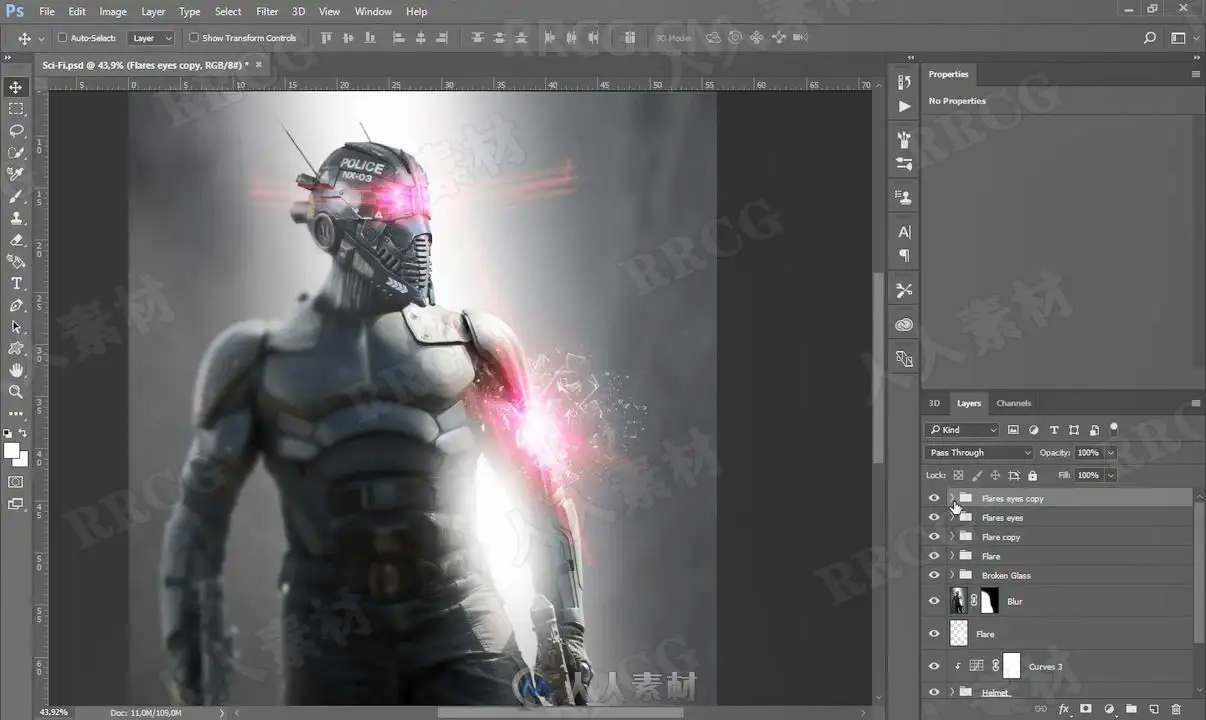
Task: Open the Character panel icon
Action: [x=904, y=232]
